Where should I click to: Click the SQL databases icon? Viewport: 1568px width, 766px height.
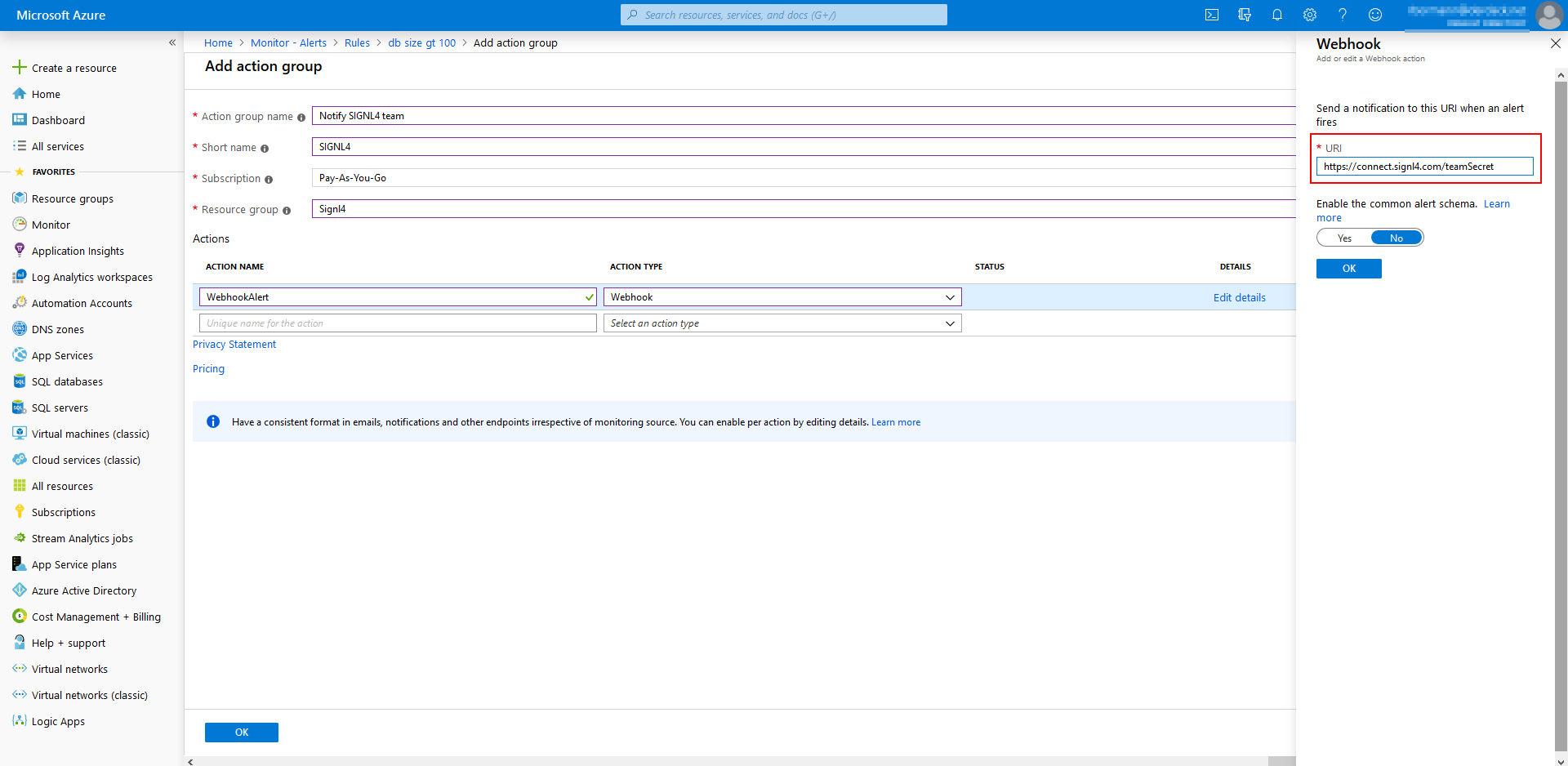point(20,381)
